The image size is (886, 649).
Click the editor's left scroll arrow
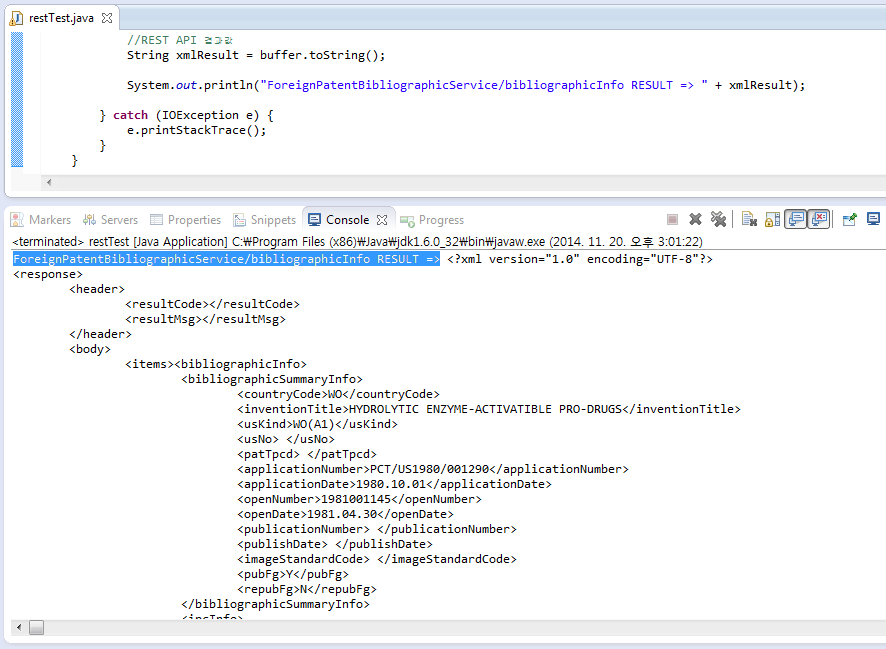pos(48,182)
